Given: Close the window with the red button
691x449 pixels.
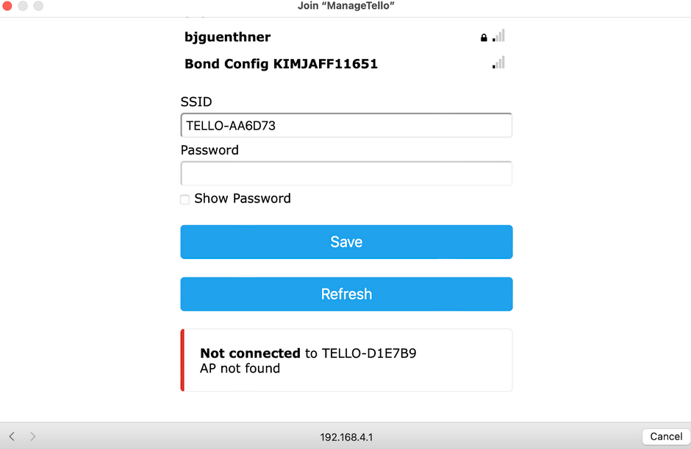Looking at the screenshot, I should point(8,6).
